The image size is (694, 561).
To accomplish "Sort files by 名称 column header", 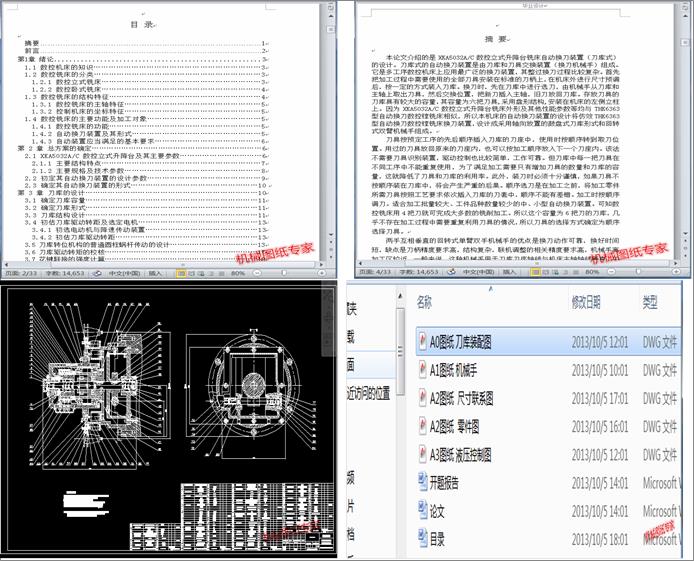I will 424,303.
